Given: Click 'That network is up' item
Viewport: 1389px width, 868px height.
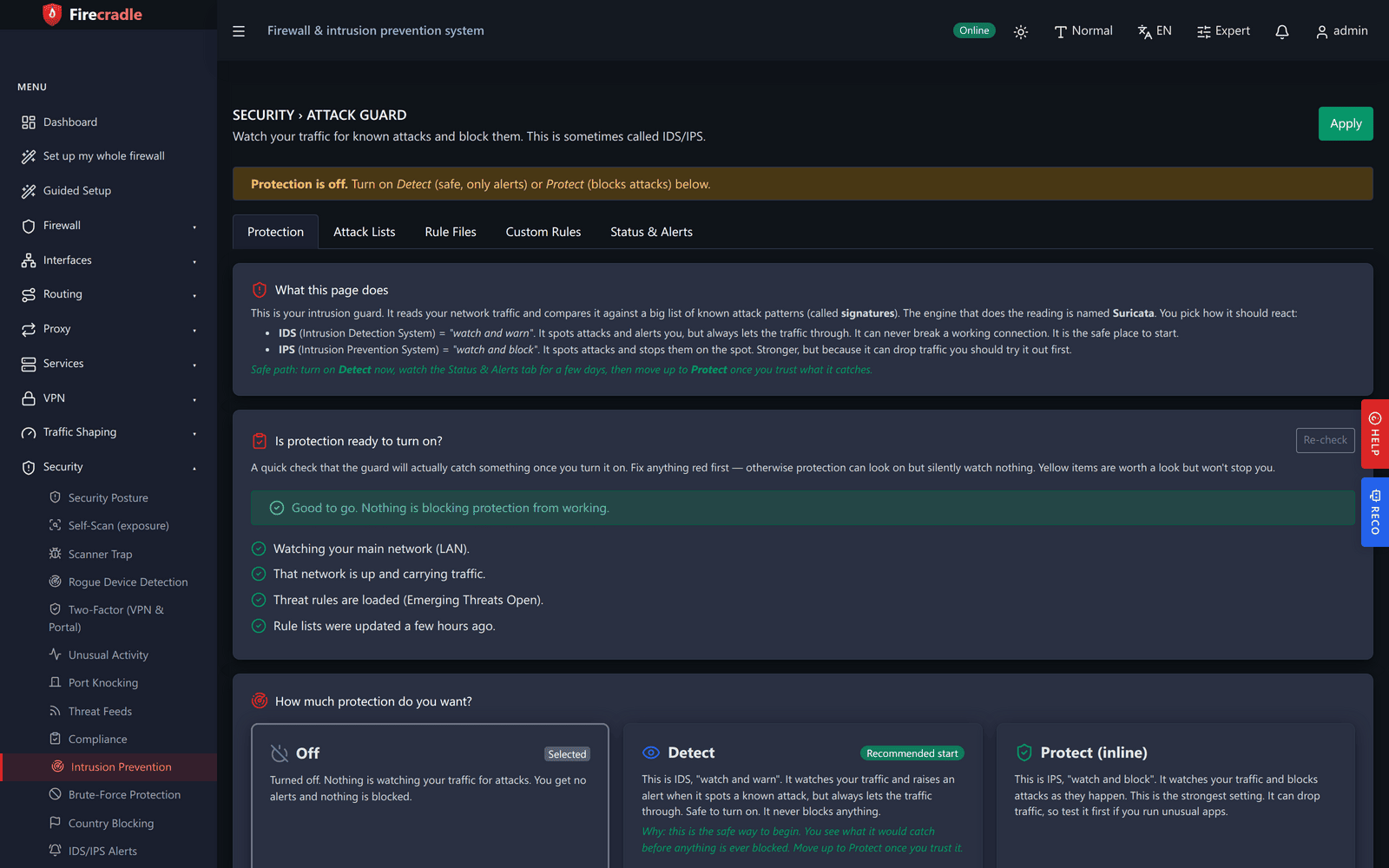Looking at the screenshot, I should tap(368, 574).
